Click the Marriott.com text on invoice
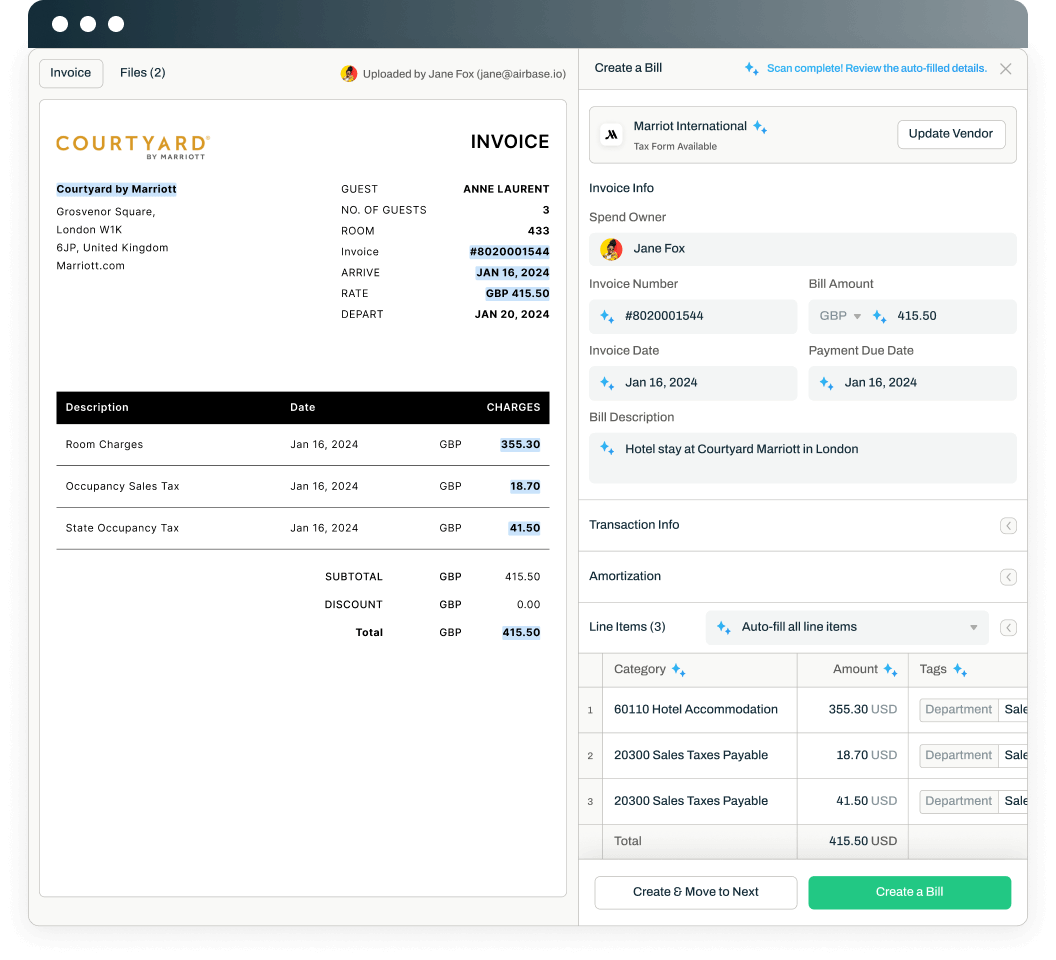The image size is (1056, 960). [90, 266]
